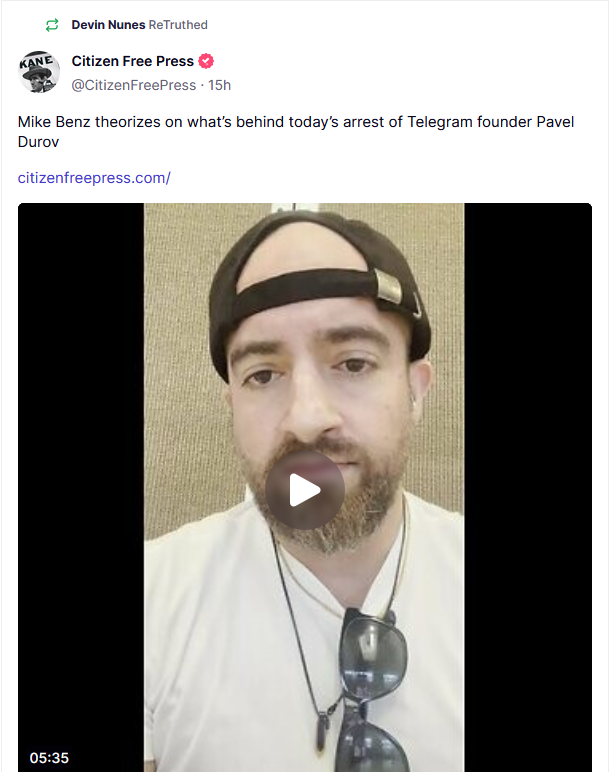Open Devin Nunes profile from retruth header
The width and height of the screenshot is (612, 772).
point(108,25)
